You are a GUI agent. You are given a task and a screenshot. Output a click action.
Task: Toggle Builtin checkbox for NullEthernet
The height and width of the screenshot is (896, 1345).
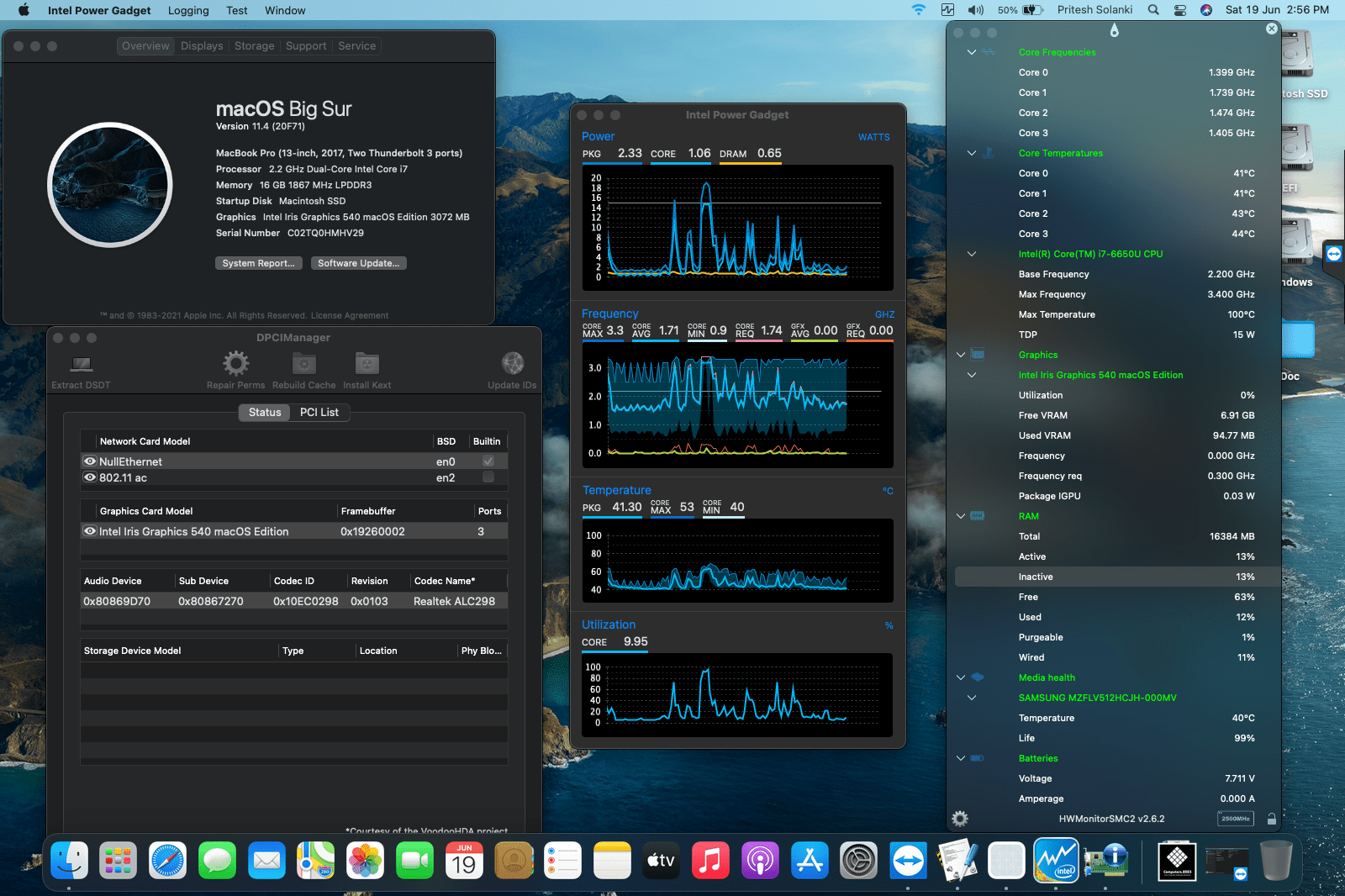[x=488, y=461]
